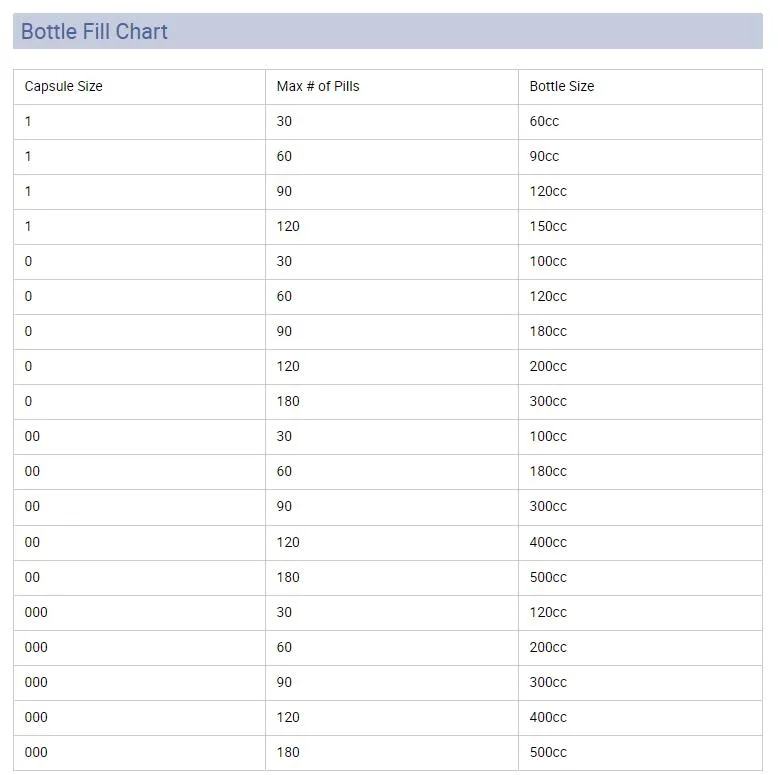Select the 90cc bottle size cell
The height and width of the screenshot is (775, 778).
(x=545, y=156)
